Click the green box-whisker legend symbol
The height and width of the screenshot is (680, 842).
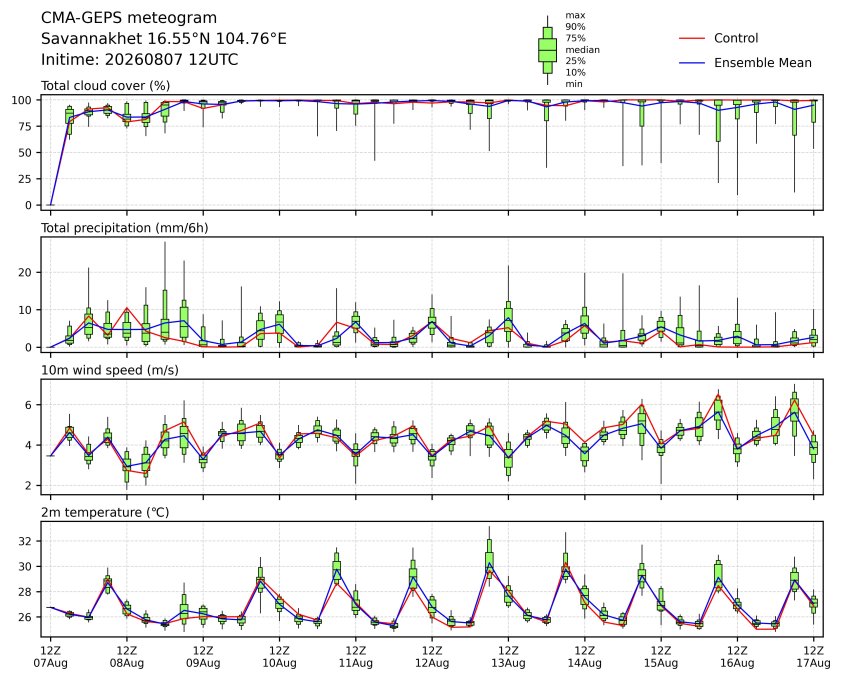coord(547,50)
